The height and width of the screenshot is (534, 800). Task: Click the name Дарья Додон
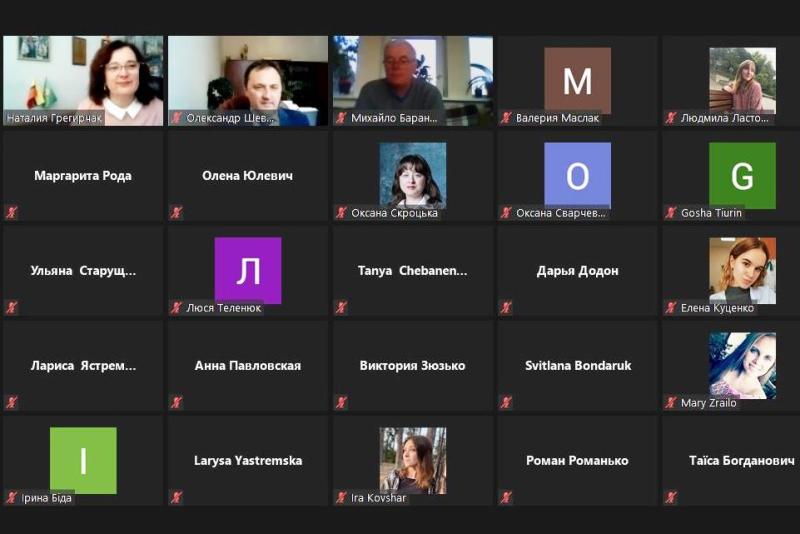pyautogui.click(x=578, y=271)
